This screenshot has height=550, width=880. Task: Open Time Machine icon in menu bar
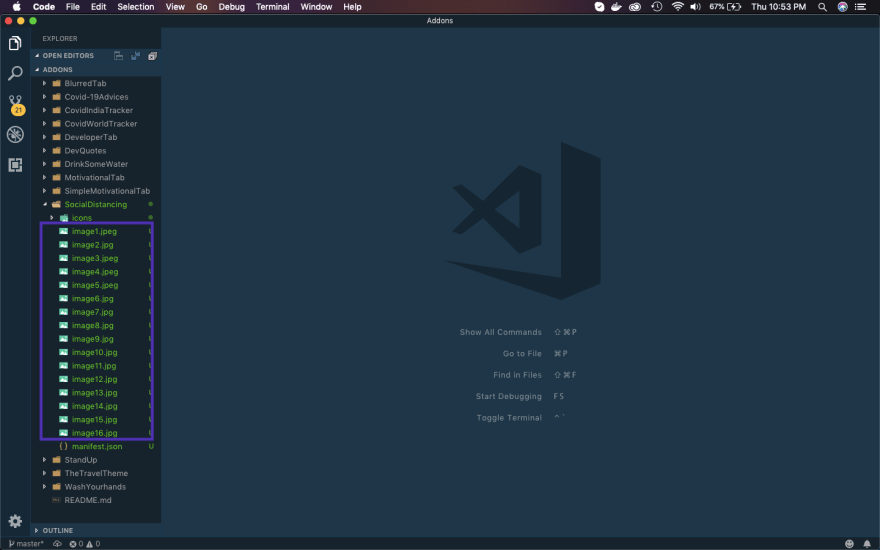coord(657,7)
